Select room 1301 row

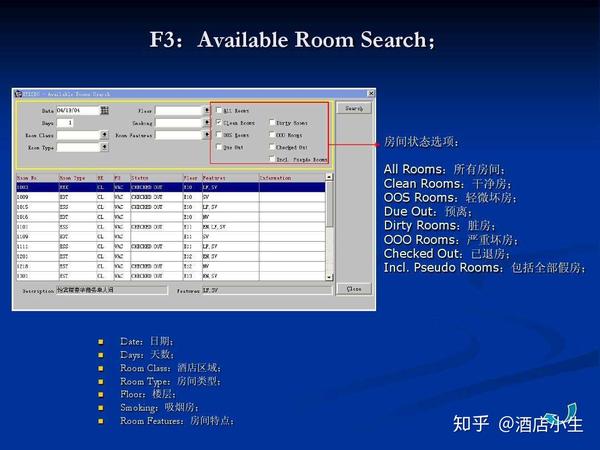[171, 276]
